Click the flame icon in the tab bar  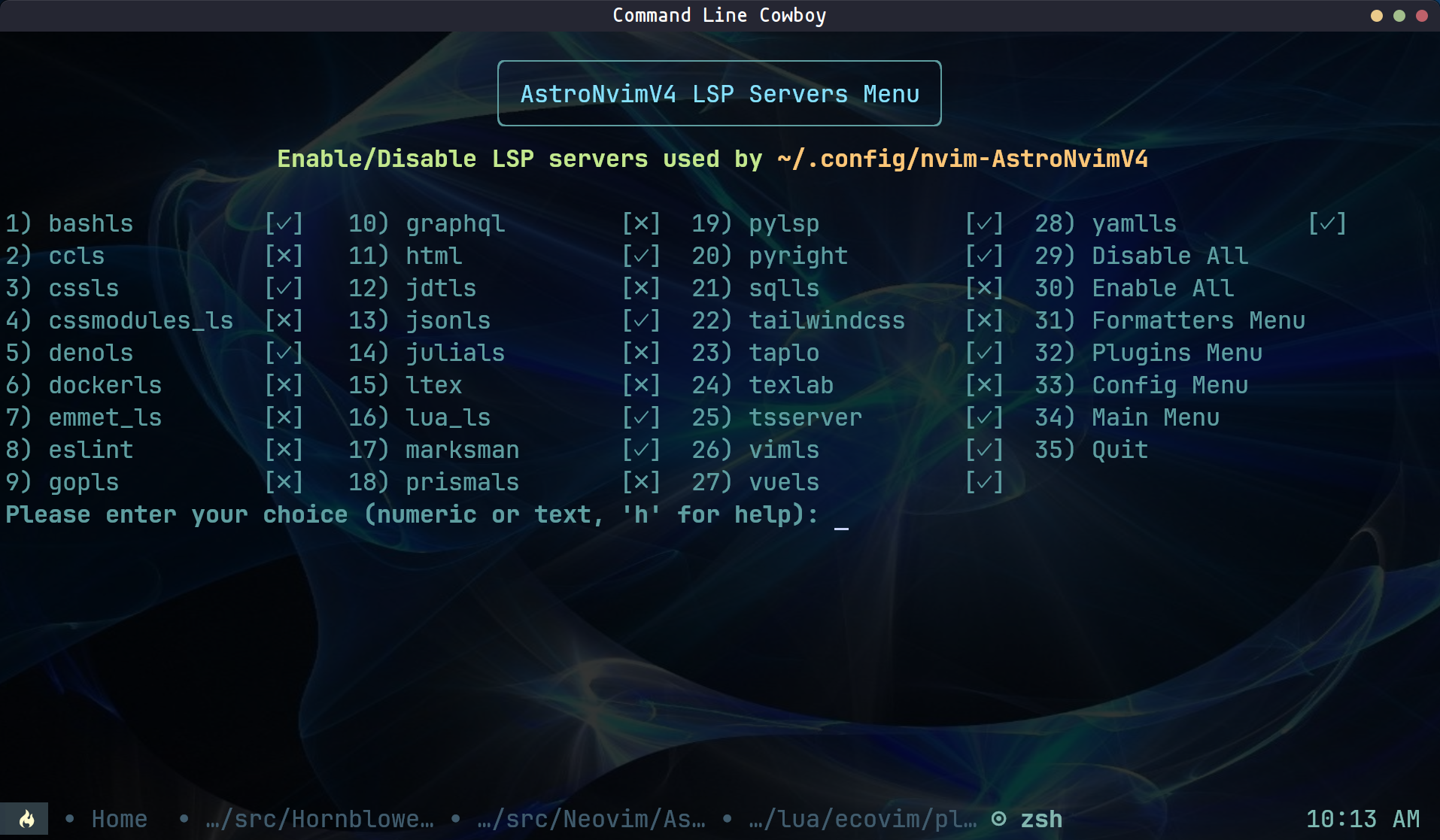pos(26,819)
